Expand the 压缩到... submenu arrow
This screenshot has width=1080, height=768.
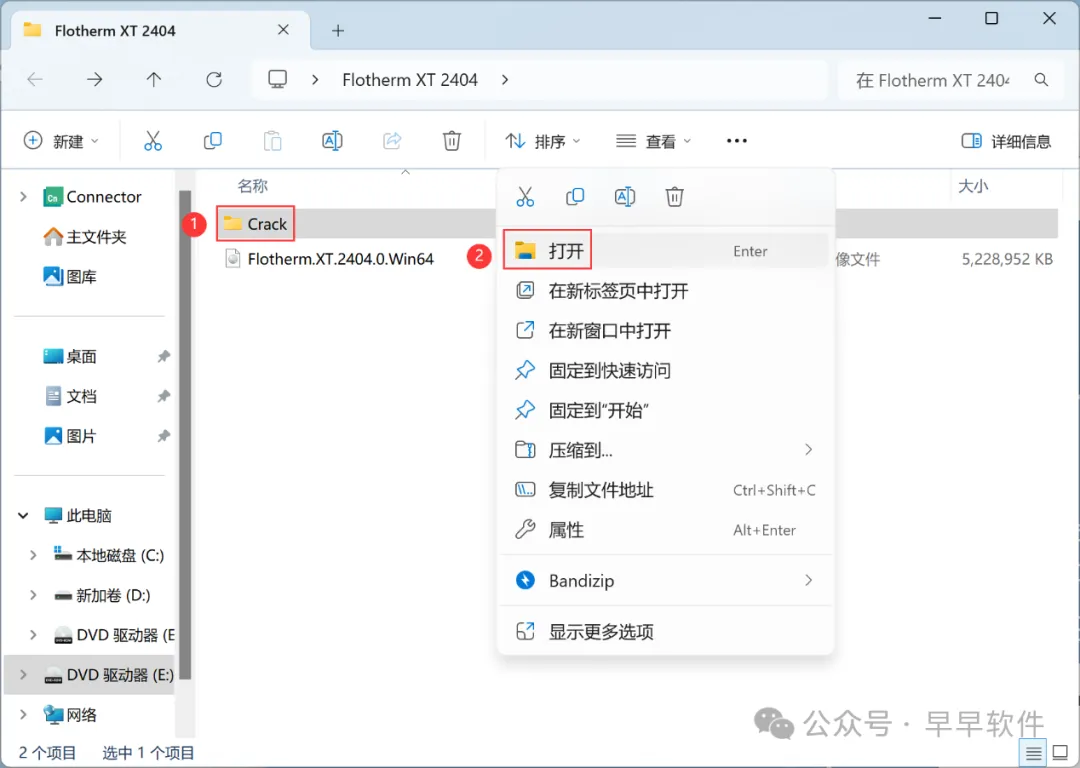click(809, 450)
